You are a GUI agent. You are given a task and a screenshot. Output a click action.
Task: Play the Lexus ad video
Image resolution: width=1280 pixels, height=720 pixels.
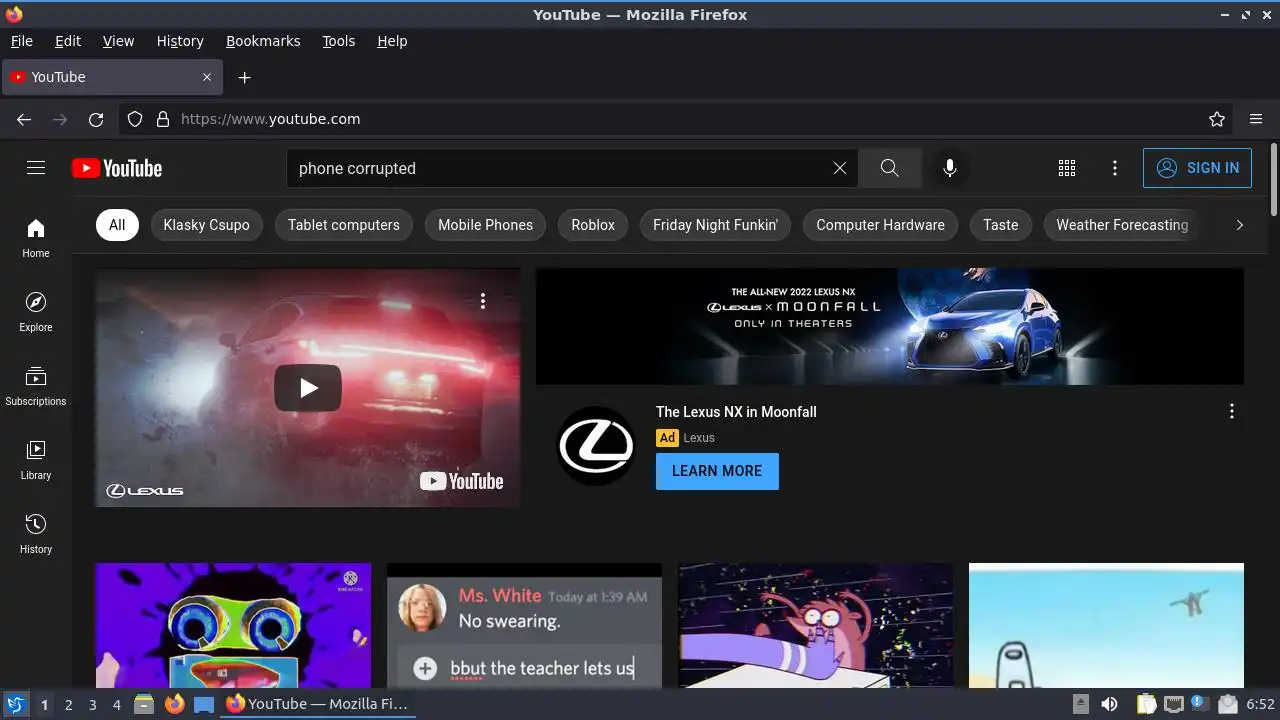[308, 388]
